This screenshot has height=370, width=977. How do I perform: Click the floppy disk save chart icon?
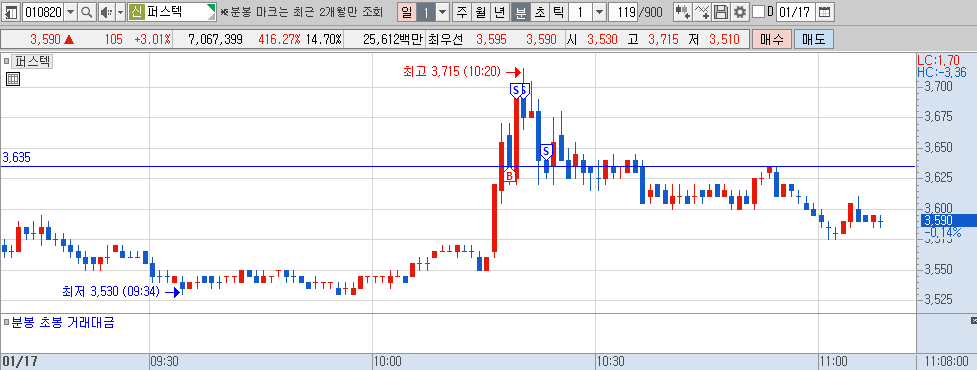click(721, 12)
